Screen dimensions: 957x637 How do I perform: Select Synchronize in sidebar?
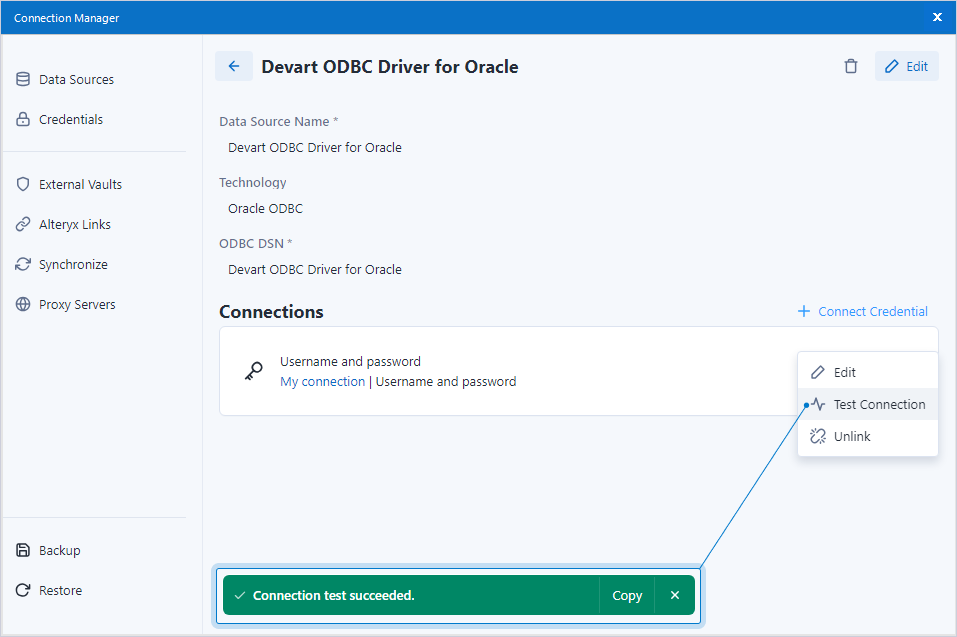(73, 264)
